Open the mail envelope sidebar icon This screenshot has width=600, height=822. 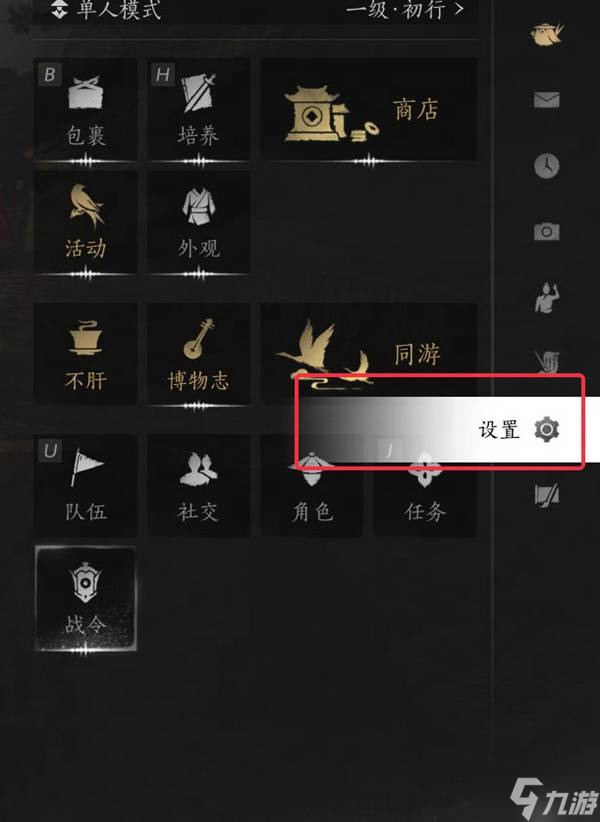coord(547,100)
